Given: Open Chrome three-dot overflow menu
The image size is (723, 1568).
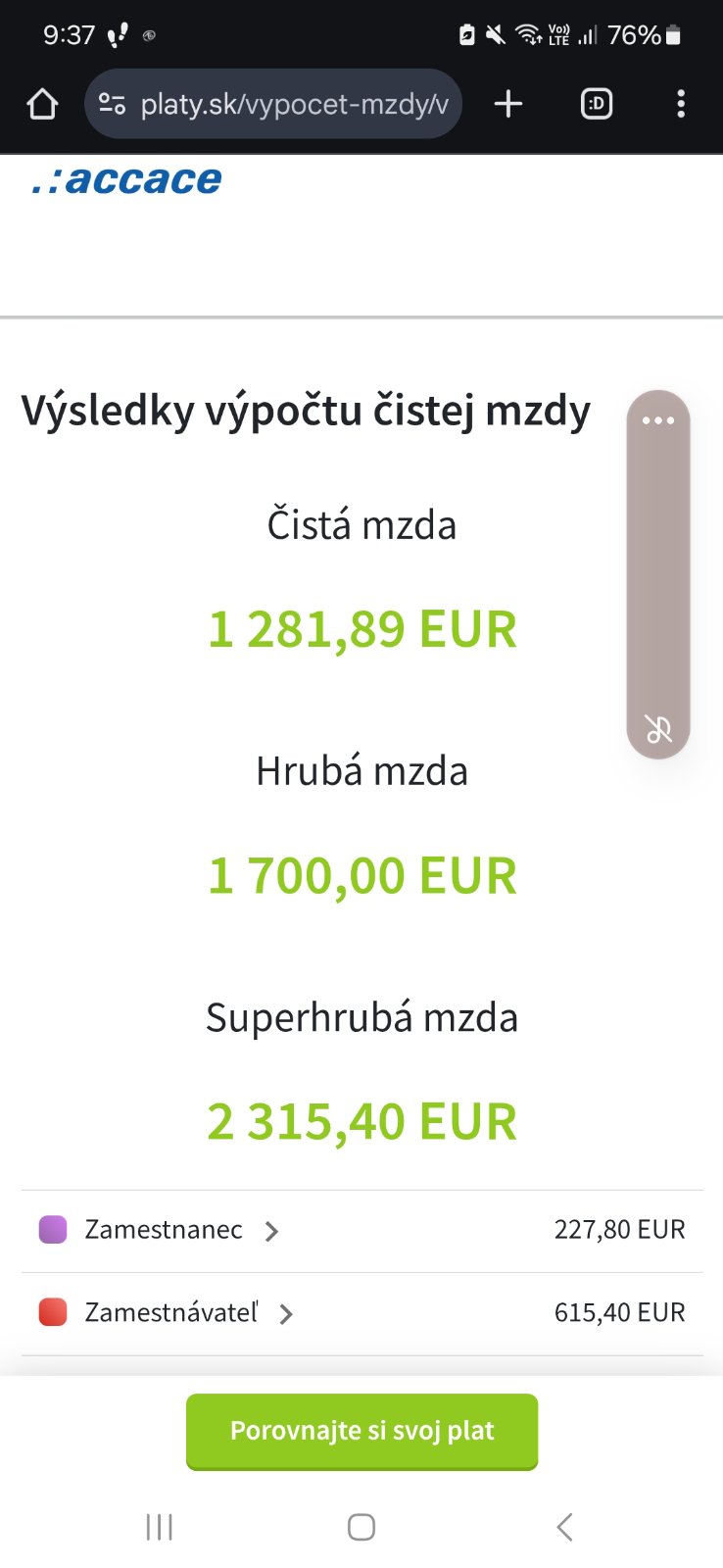Looking at the screenshot, I should 681,104.
